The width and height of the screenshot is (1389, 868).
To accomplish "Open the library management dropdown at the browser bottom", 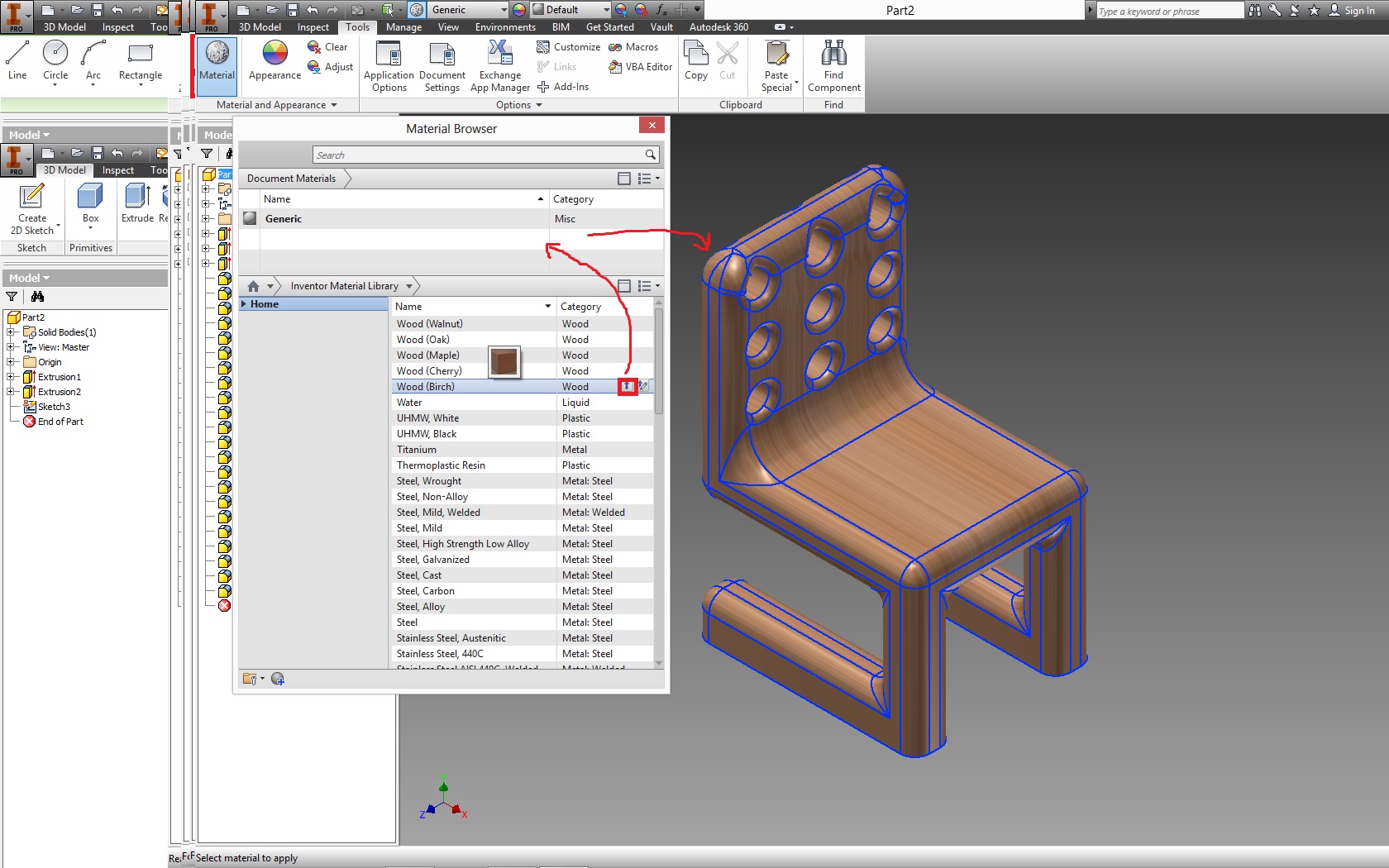I will click(x=253, y=679).
